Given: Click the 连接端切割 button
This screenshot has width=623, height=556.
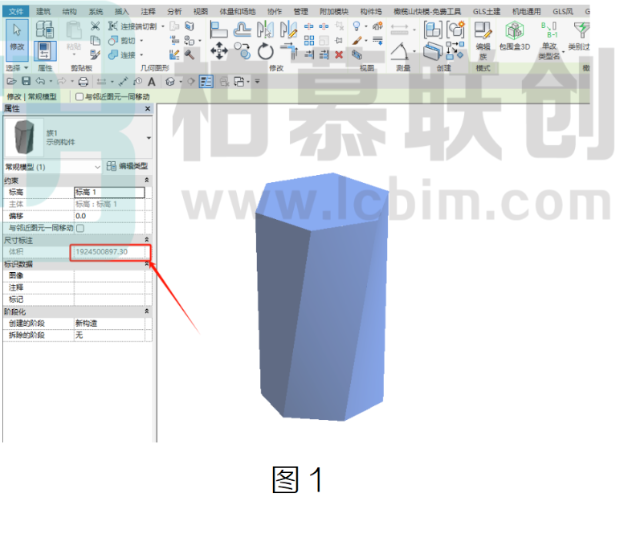Looking at the screenshot, I should [133, 26].
